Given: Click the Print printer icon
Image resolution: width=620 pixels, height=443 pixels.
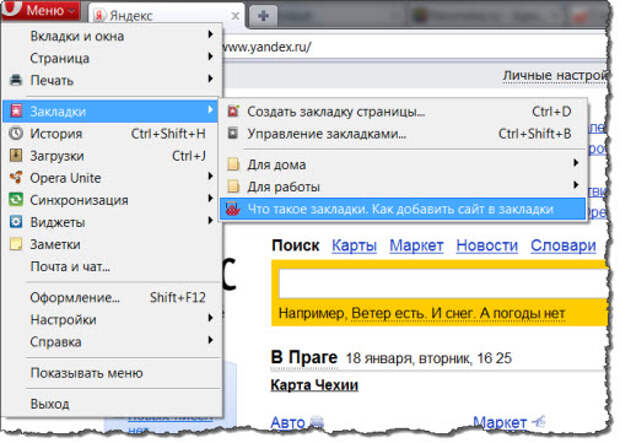Looking at the screenshot, I should pos(16,80).
